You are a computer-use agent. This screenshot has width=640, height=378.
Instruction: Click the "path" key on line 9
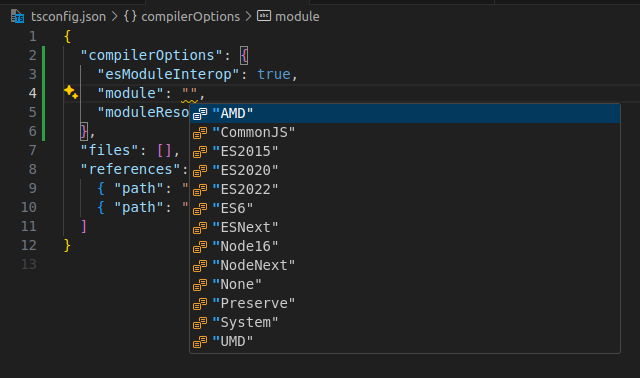click(139, 188)
